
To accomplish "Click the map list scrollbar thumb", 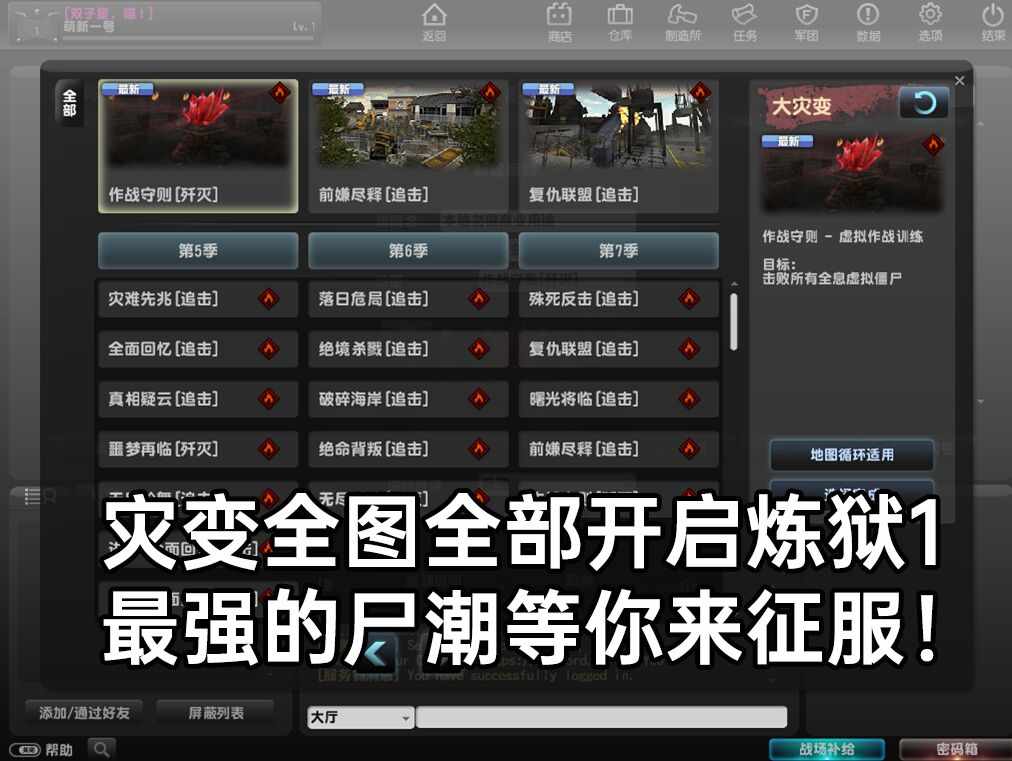I will click(734, 322).
